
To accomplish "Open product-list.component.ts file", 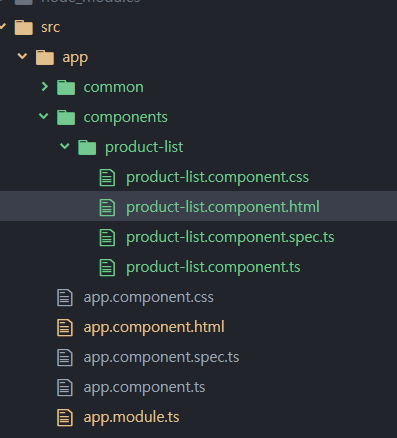I will coord(213,268).
